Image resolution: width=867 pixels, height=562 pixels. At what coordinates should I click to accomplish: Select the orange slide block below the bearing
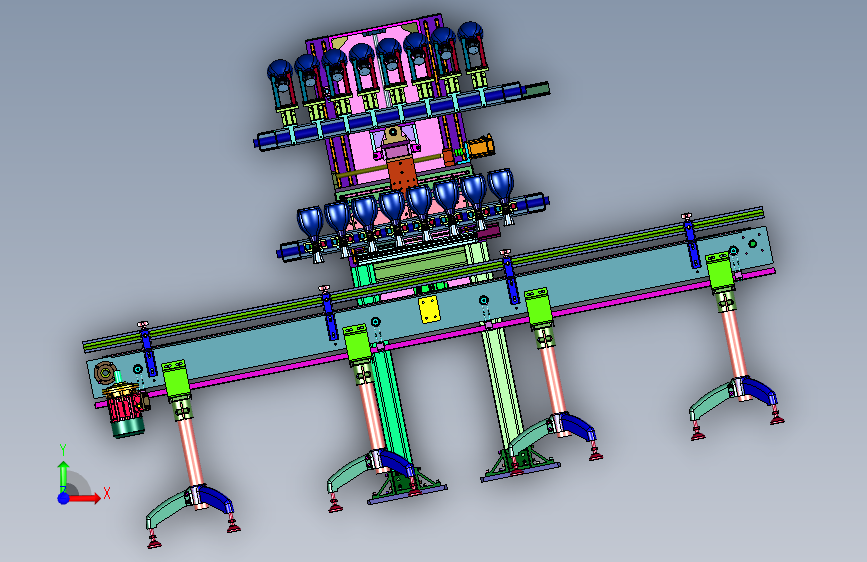[x=403, y=173]
